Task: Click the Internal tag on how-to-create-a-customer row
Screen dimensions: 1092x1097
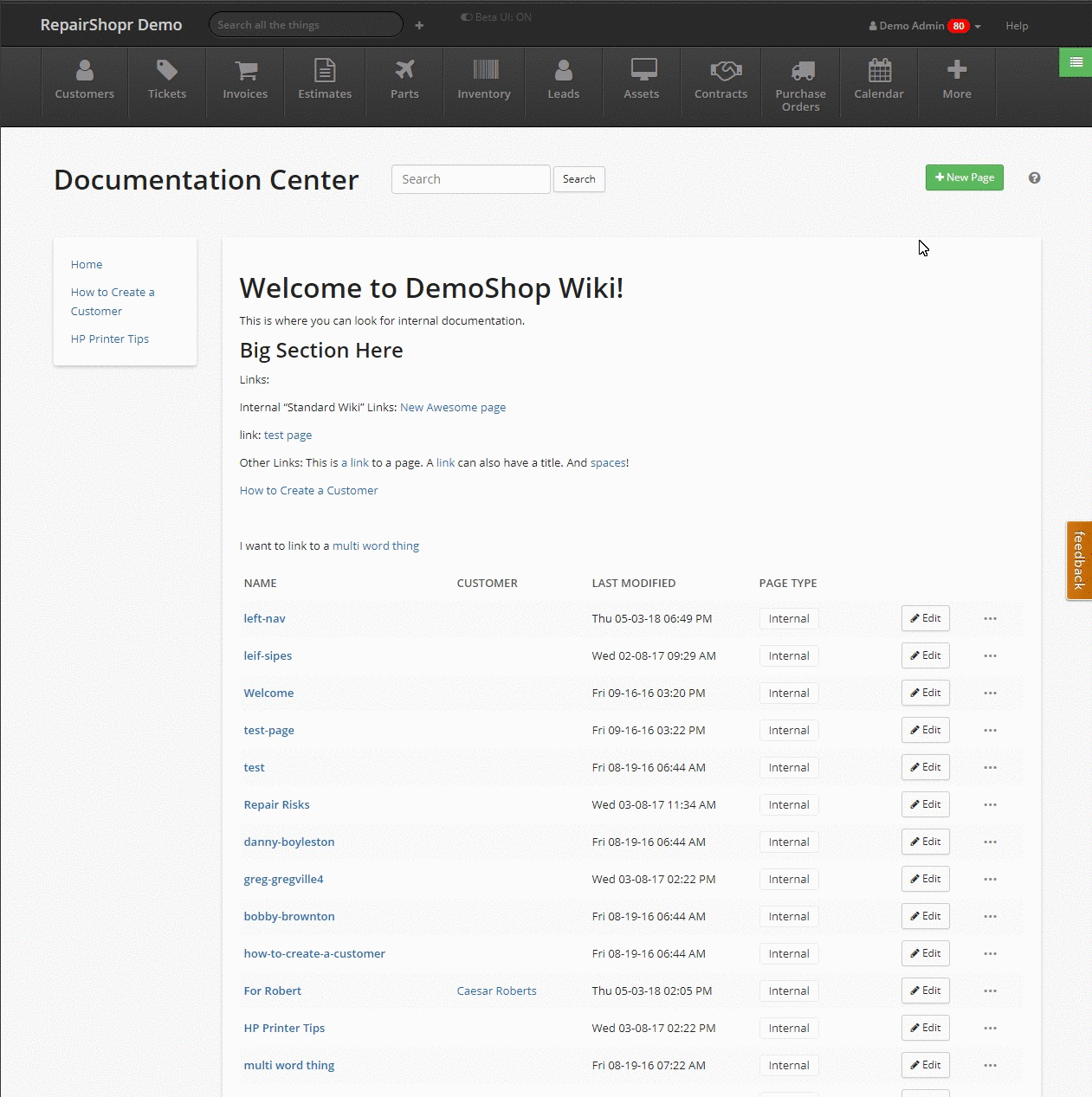Action: tap(789, 953)
